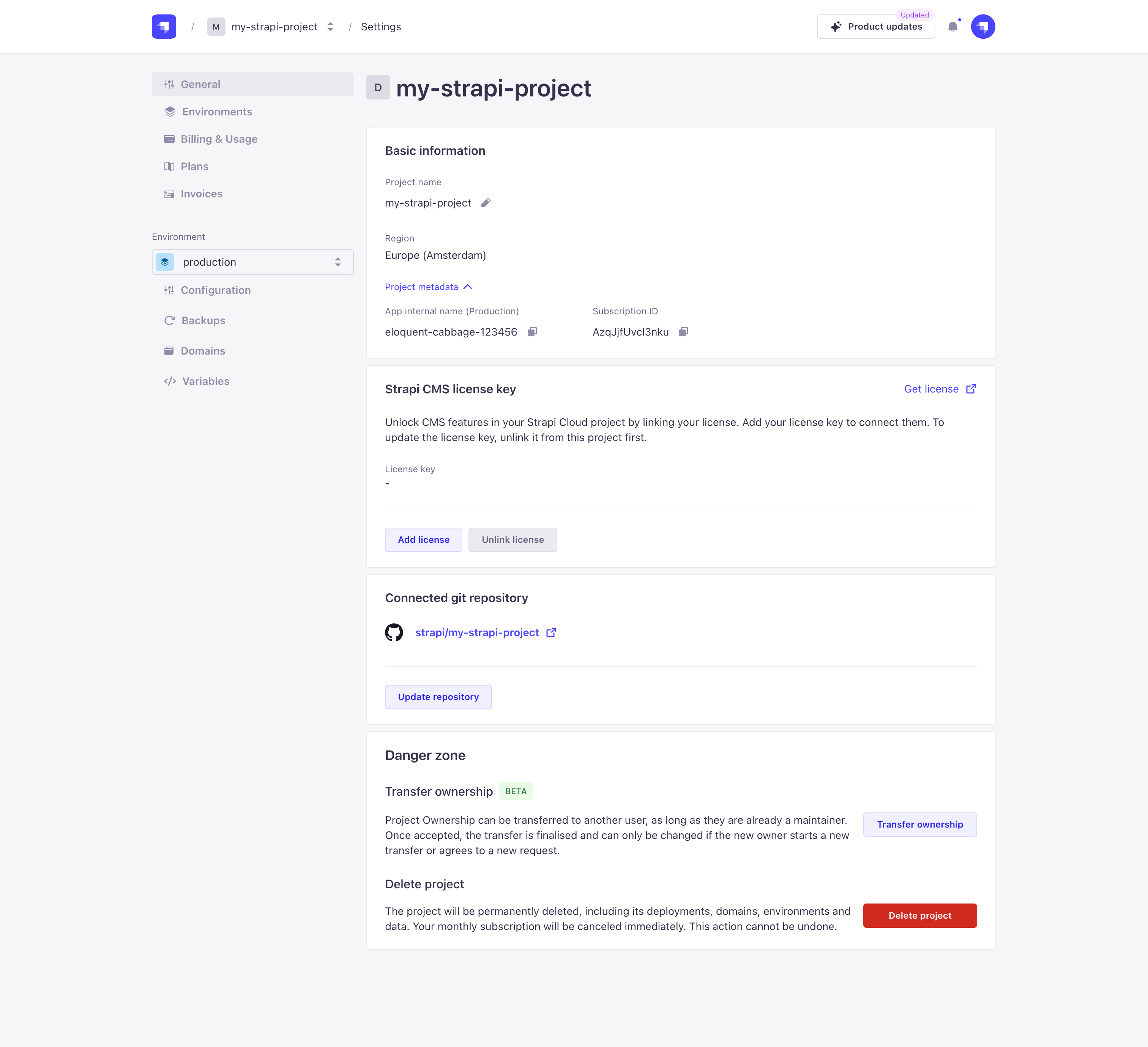Open the production environment selector
This screenshot has height=1047, width=1148.
(x=252, y=261)
